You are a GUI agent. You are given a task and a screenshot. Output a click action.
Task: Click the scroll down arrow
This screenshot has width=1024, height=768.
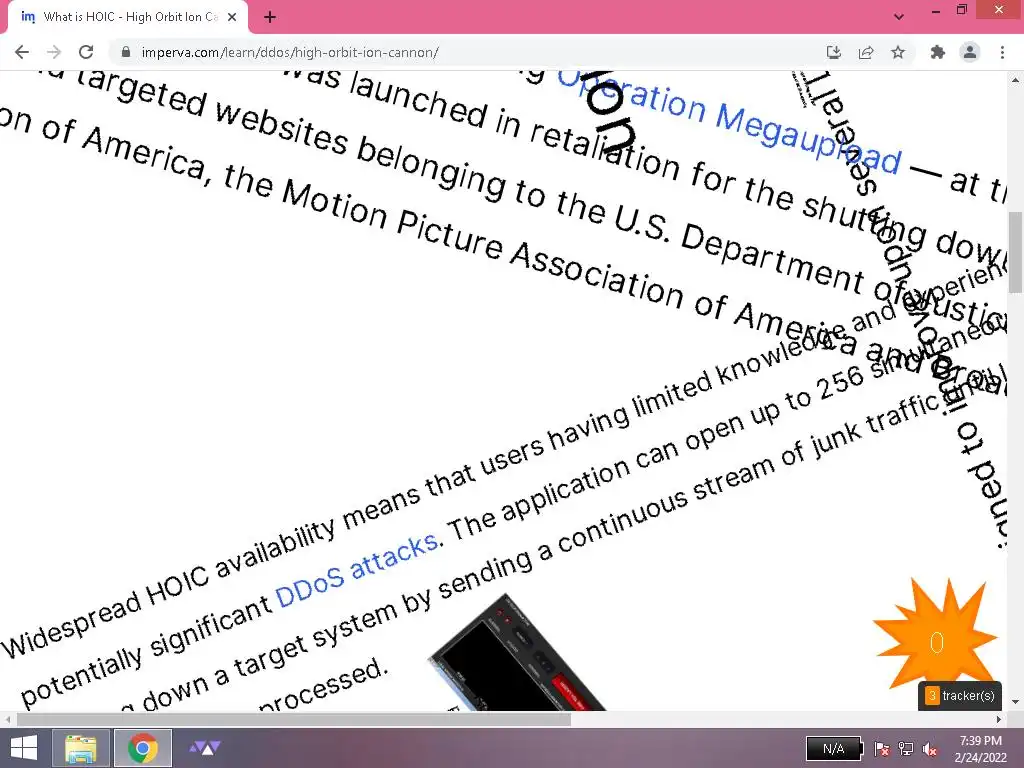pos(1016,703)
